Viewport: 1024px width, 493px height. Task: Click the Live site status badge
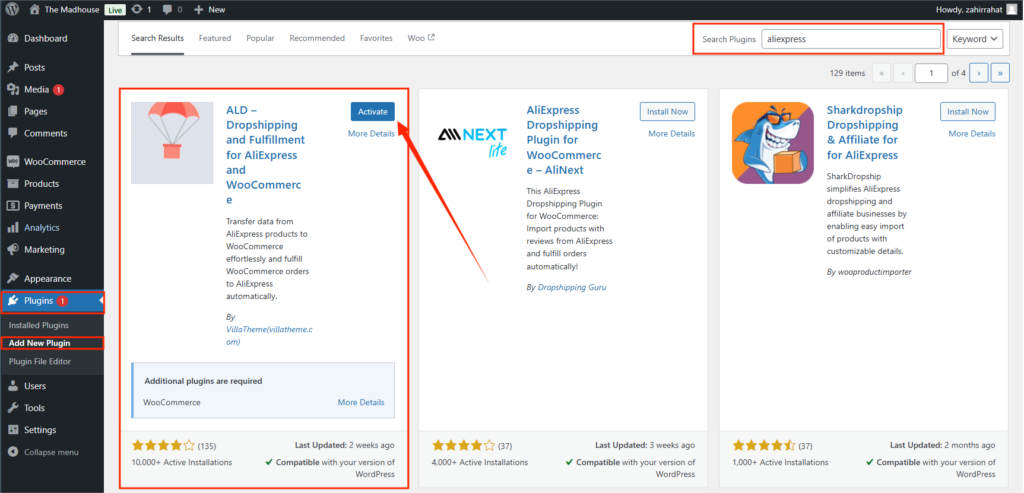pos(114,10)
